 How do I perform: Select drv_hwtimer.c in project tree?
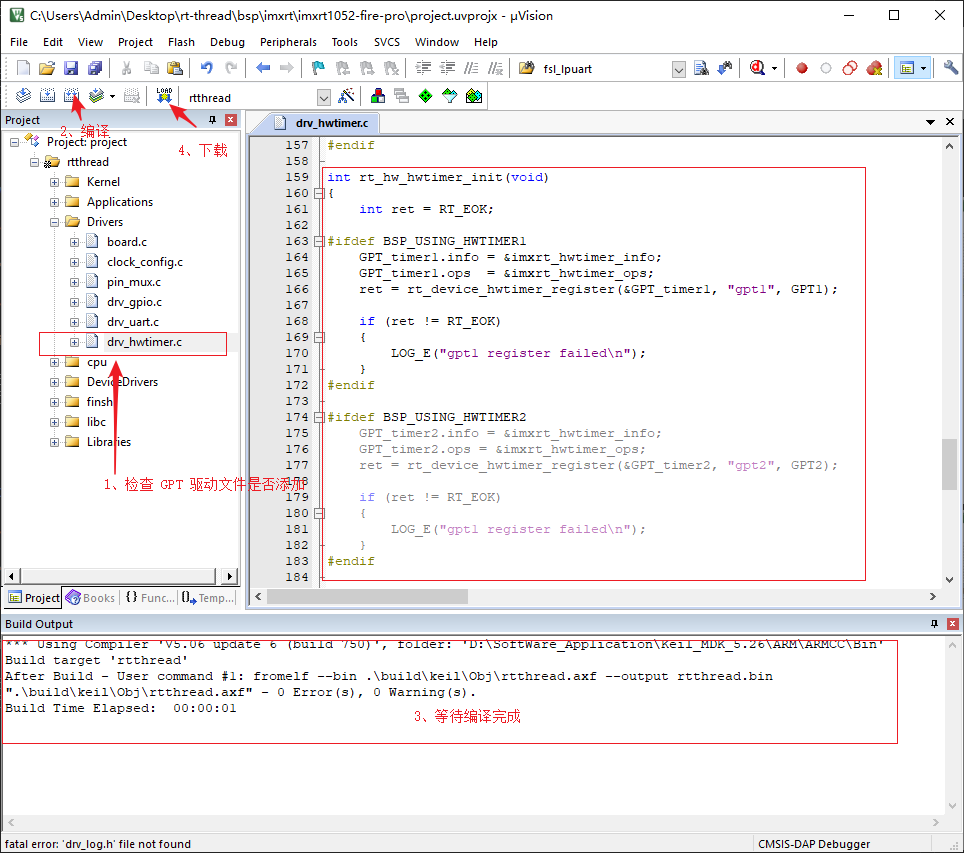144,342
